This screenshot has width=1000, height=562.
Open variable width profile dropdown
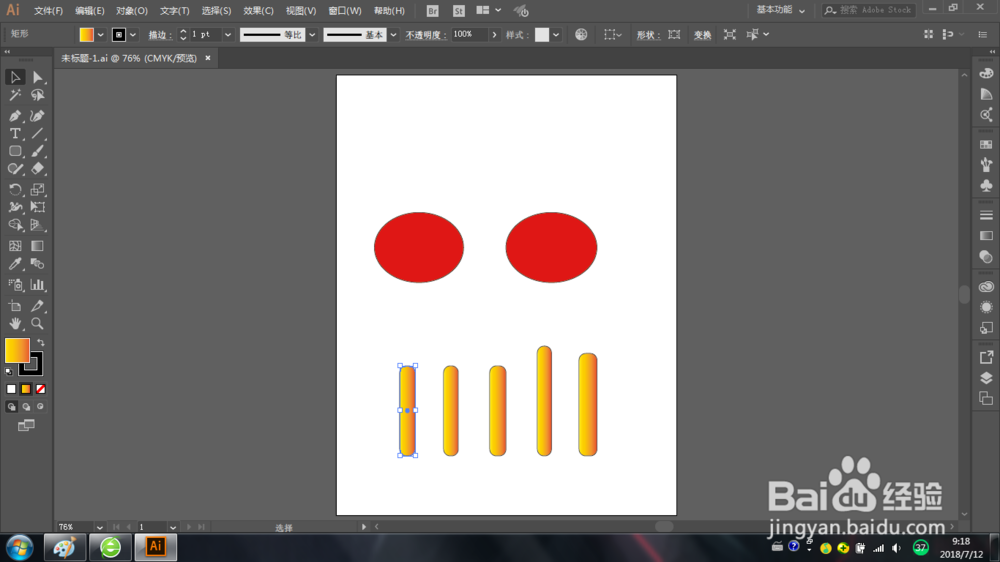pos(312,35)
